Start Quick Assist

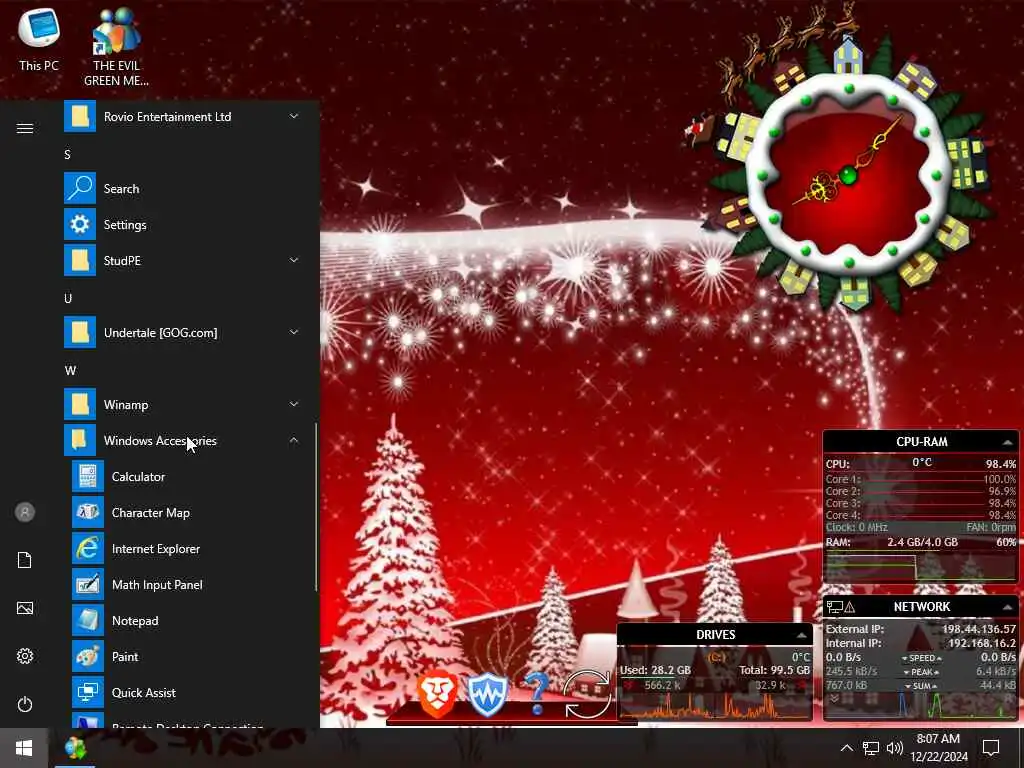tap(183, 692)
